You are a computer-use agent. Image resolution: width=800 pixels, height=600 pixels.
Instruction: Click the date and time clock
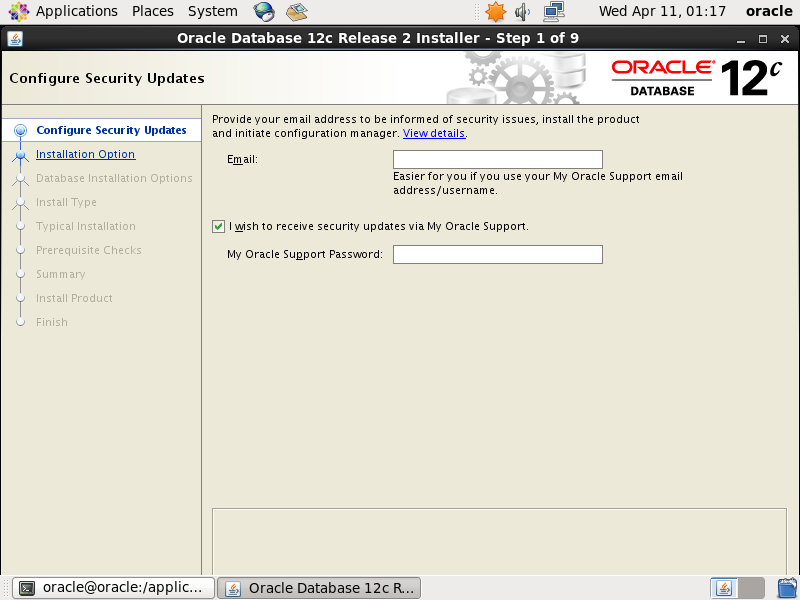pyautogui.click(x=662, y=11)
